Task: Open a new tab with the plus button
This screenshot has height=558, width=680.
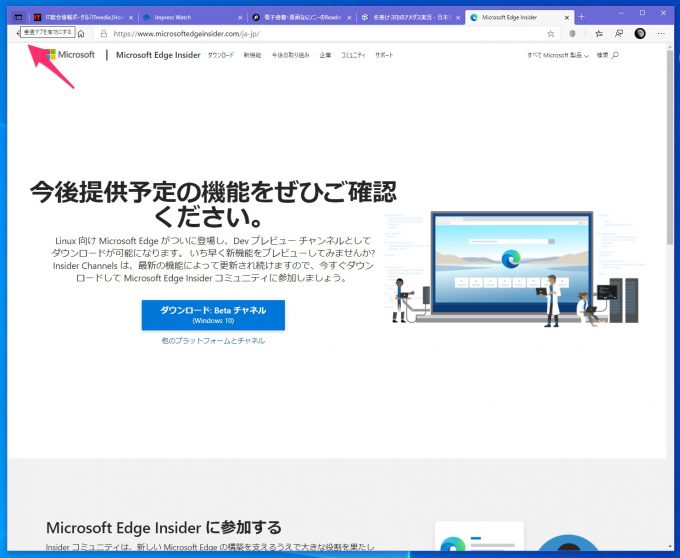Action: [582, 17]
